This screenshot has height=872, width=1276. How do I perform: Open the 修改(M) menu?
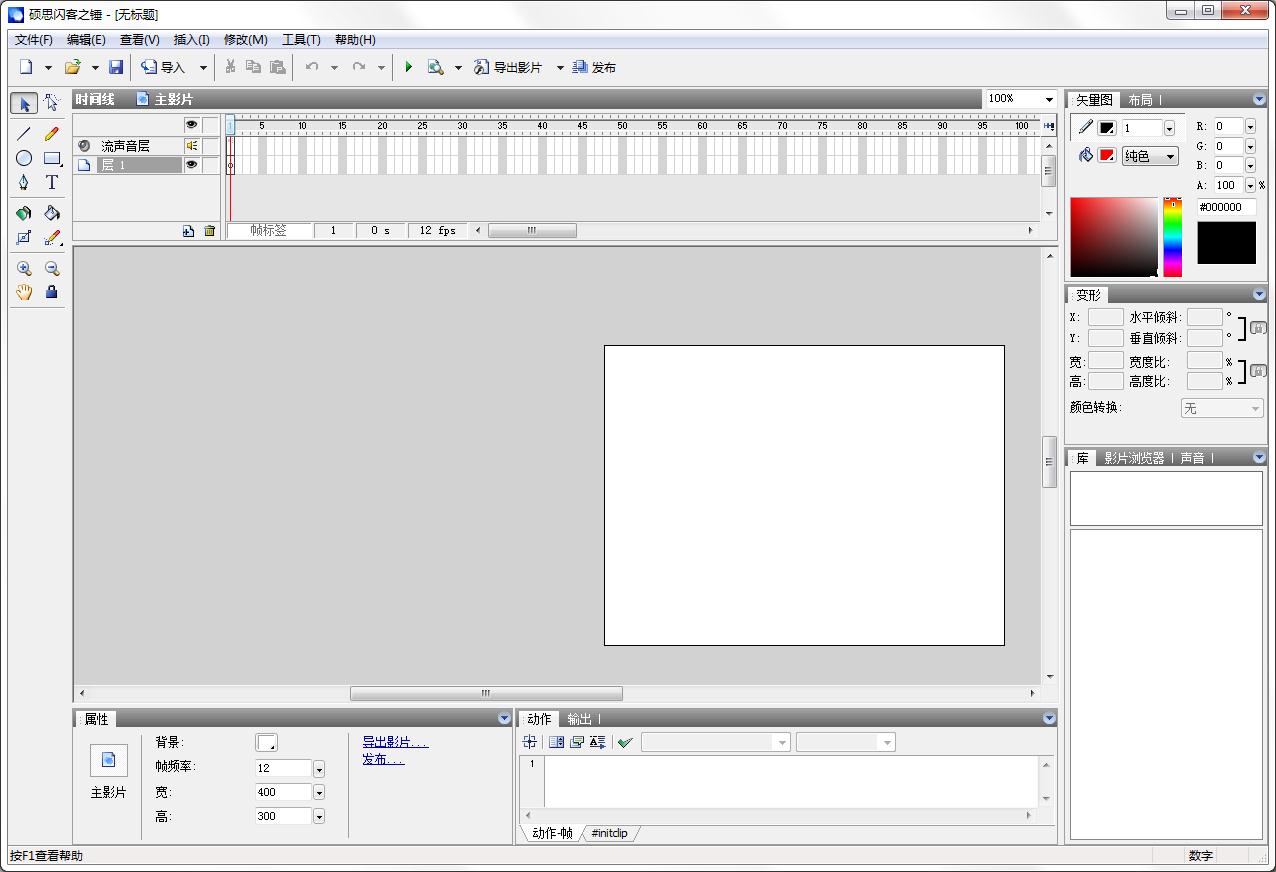tap(245, 40)
